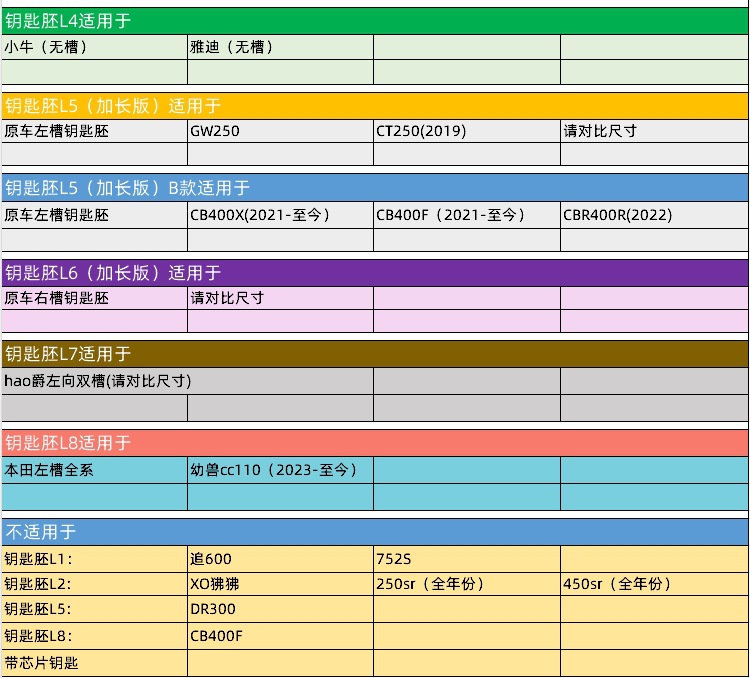Click the row label '钥匙胚L5:'

[94, 609]
